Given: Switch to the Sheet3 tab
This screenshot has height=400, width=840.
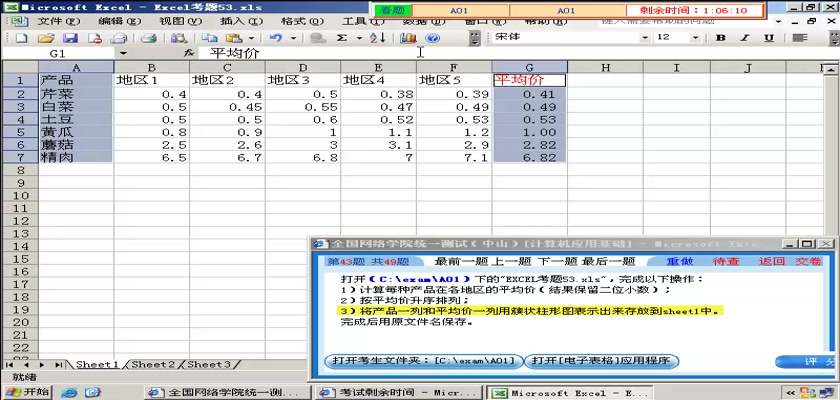Looking at the screenshot, I should coord(209,365).
